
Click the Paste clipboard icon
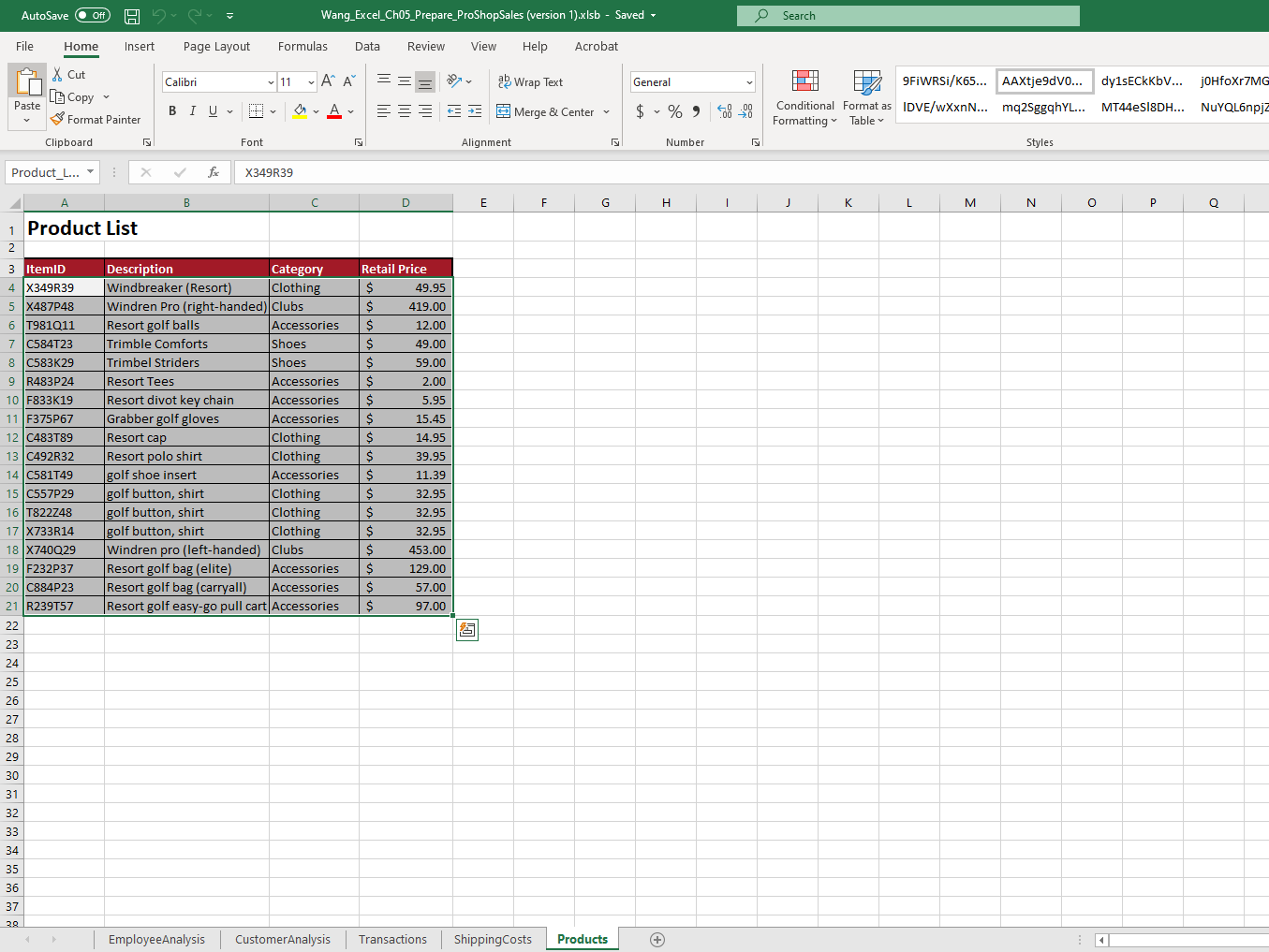click(x=27, y=82)
